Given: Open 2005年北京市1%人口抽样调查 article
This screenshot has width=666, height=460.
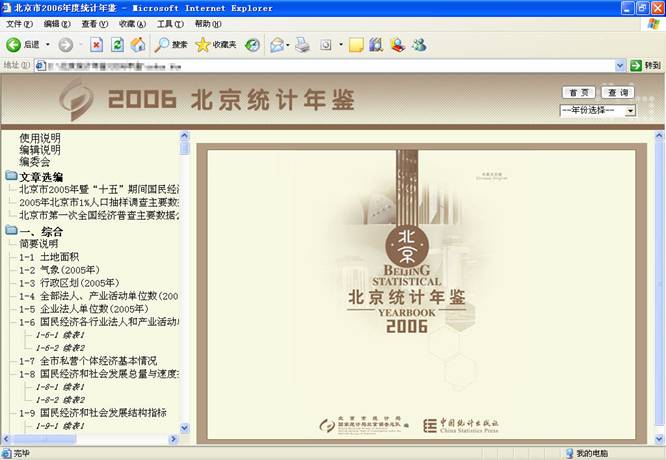Looking at the screenshot, I should click(99, 202).
